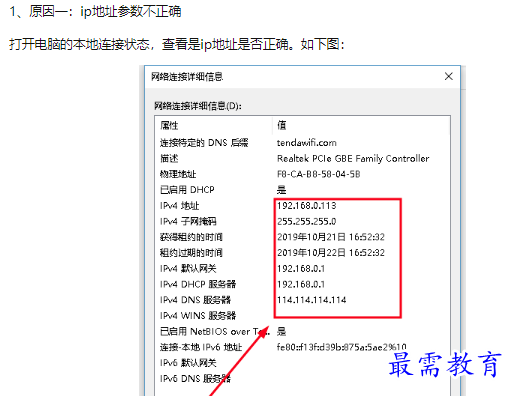Select default gateway value 192.168.0.1
The height and width of the screenshot is (396, 510).
(301, 268)
